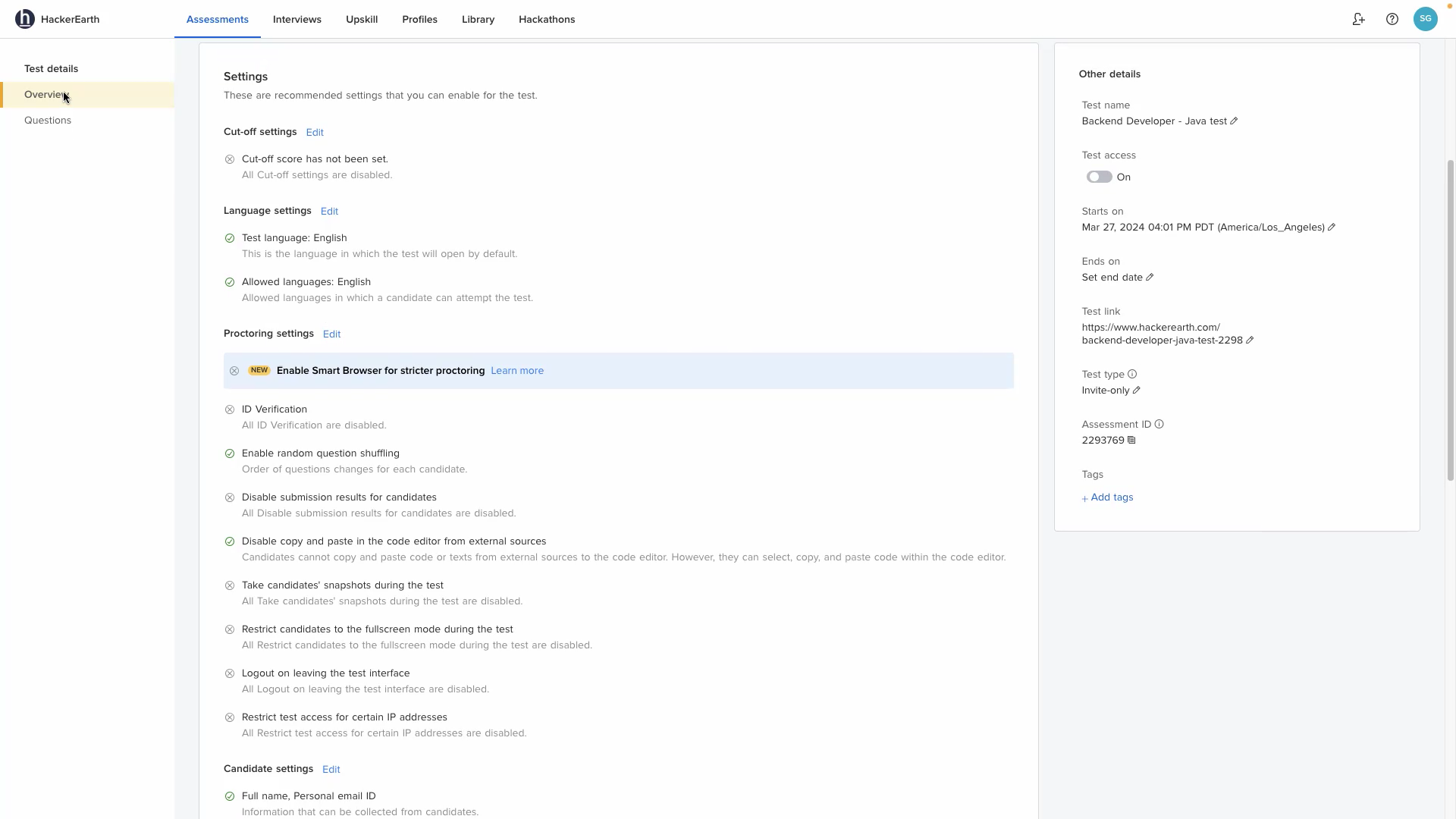This screenshot has height=819, width=1456.
Task: Toggle the Test access switch
Action: [x=1099, y=177]
